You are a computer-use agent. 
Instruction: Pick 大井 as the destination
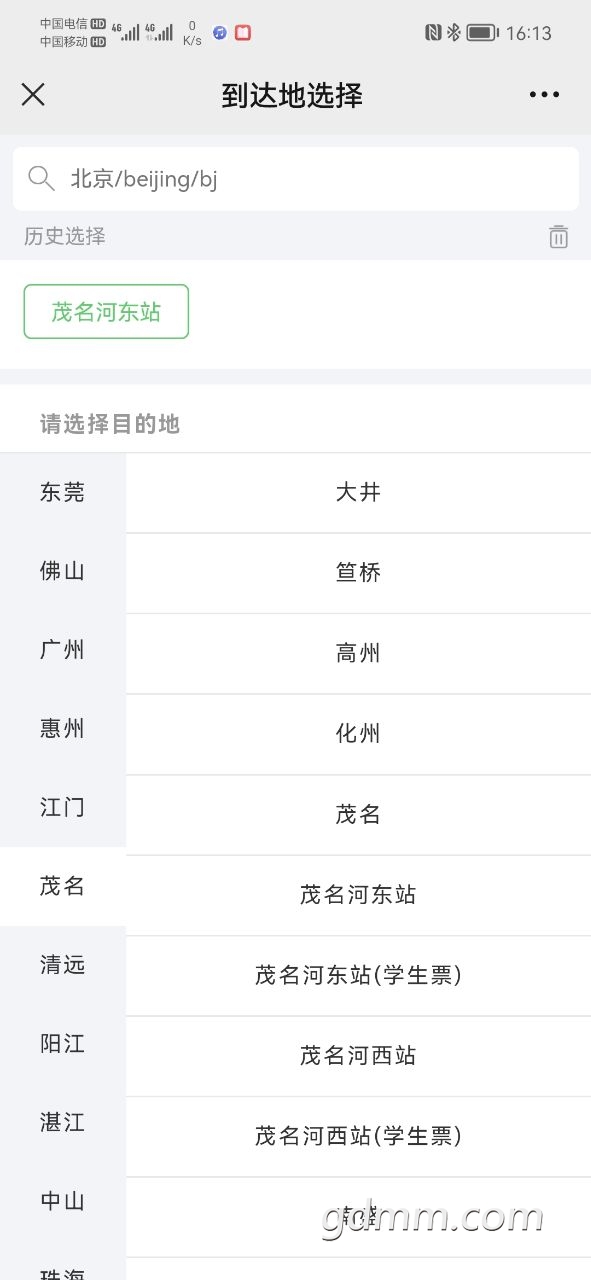pyautogui.click(x=358, y=492)
